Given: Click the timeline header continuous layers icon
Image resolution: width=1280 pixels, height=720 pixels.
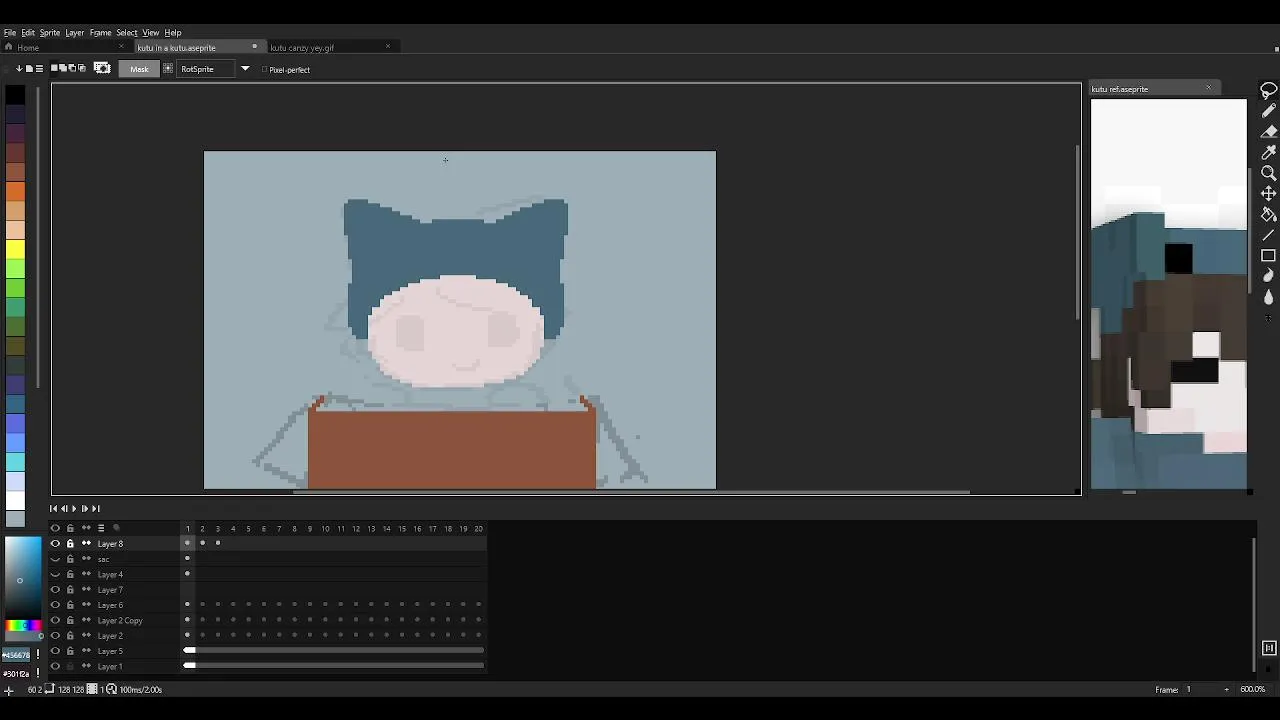Looking at the screenshot, I should pyautogui.click(x=86, y=528).
